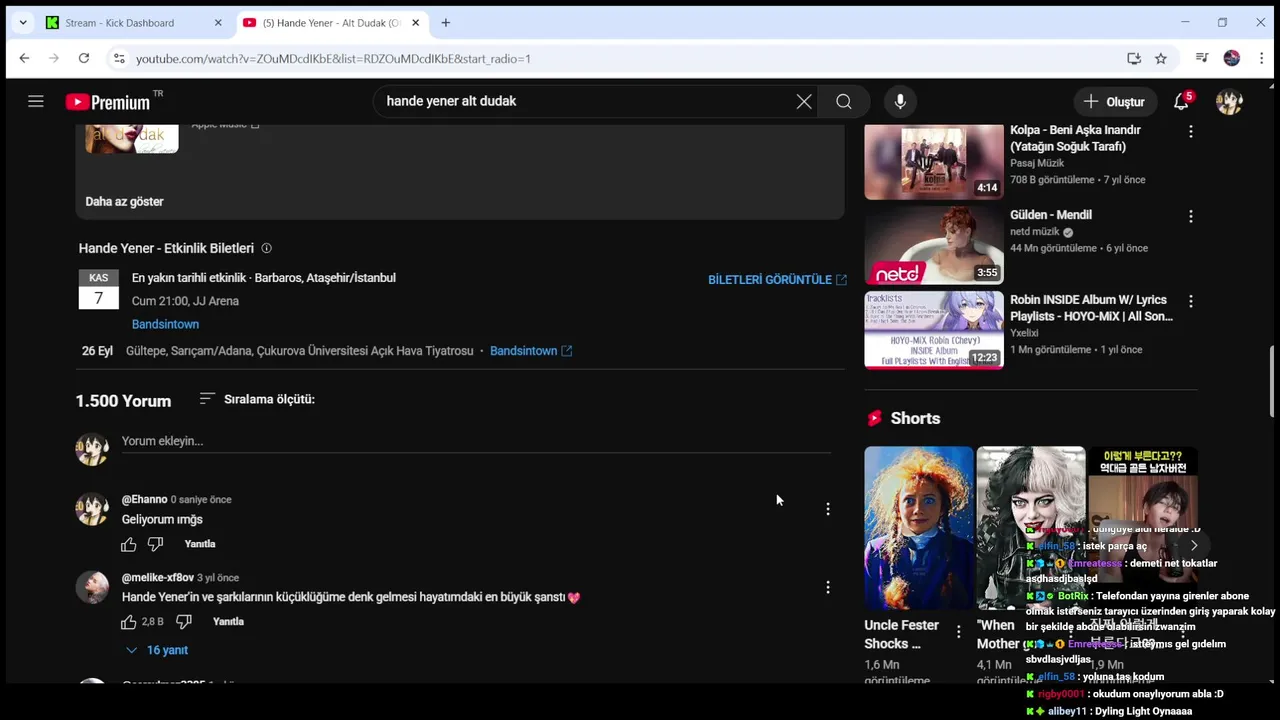1280x720 pixels.
Task: Open options for Uncle Fester Shocks short
Action: 958,632
